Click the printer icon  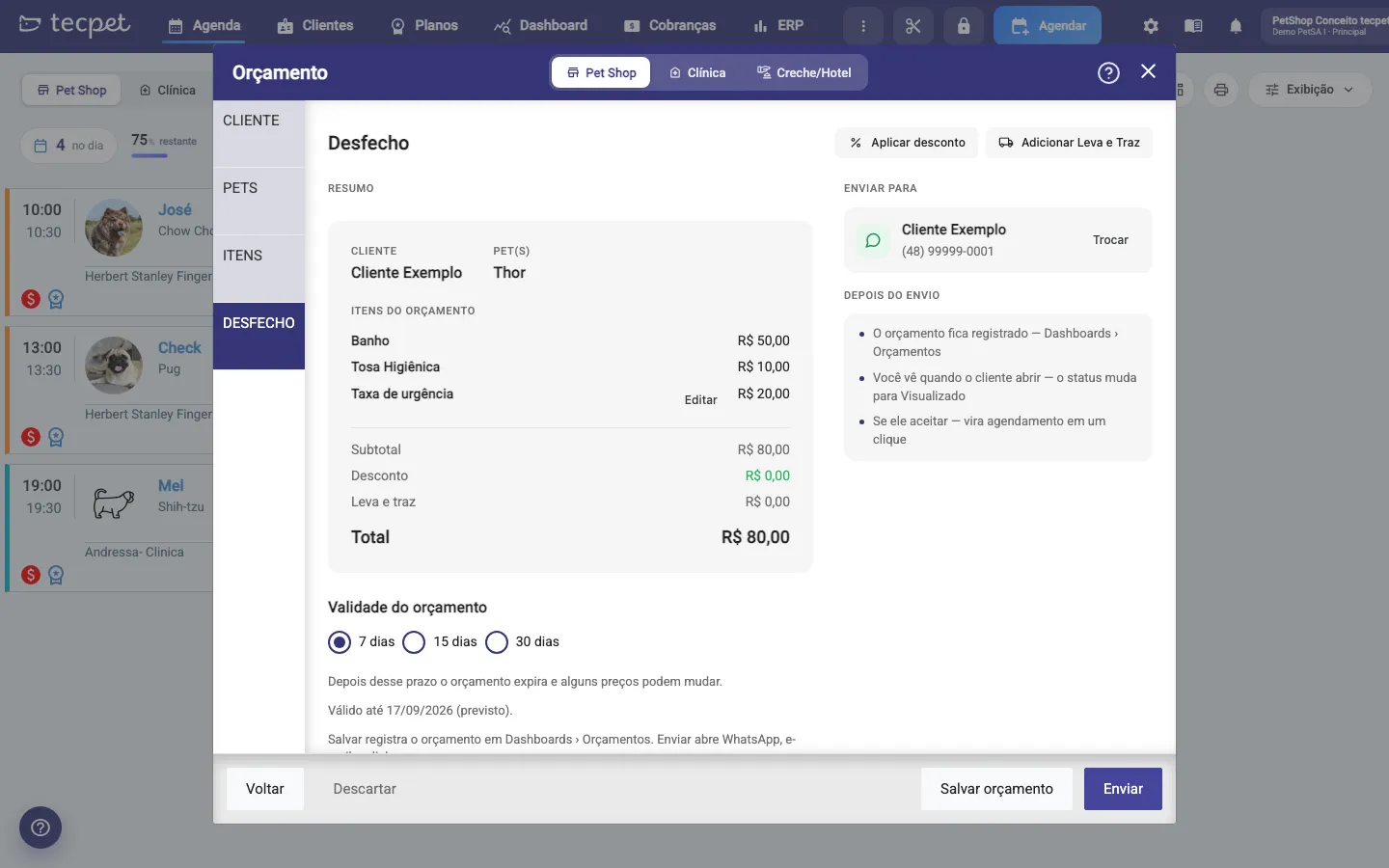click(1221, 90)
